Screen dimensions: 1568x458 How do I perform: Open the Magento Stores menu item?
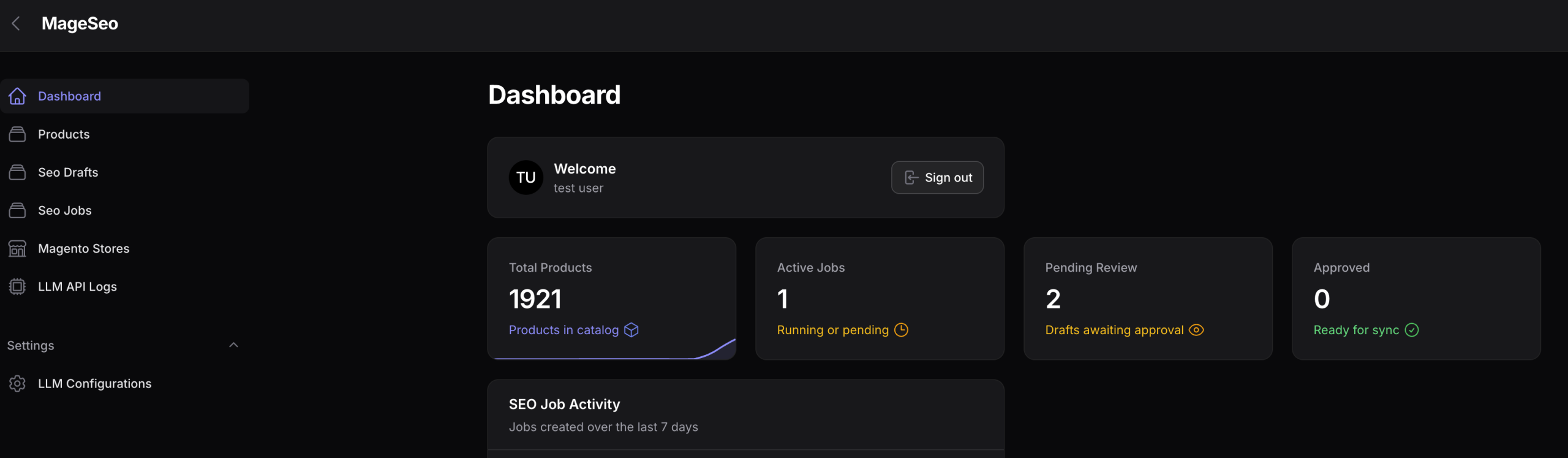tap(83, 248)
